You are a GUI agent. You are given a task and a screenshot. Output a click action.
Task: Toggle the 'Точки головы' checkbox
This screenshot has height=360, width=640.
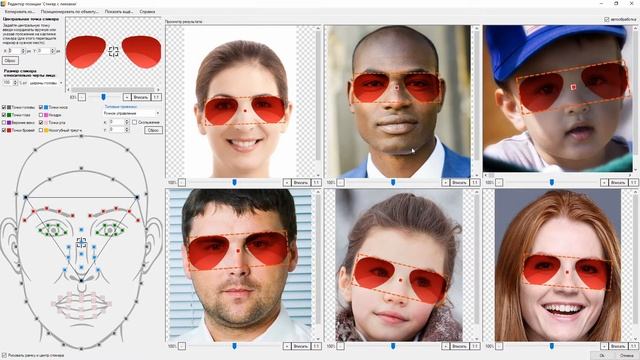tap(4, 107)
